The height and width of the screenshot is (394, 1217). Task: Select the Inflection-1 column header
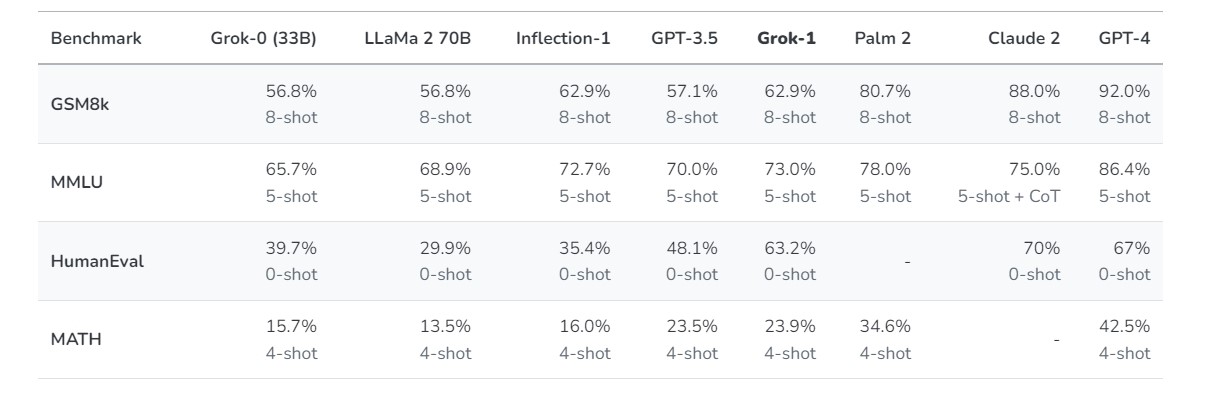pyautogui.click(x=563, y=39)
